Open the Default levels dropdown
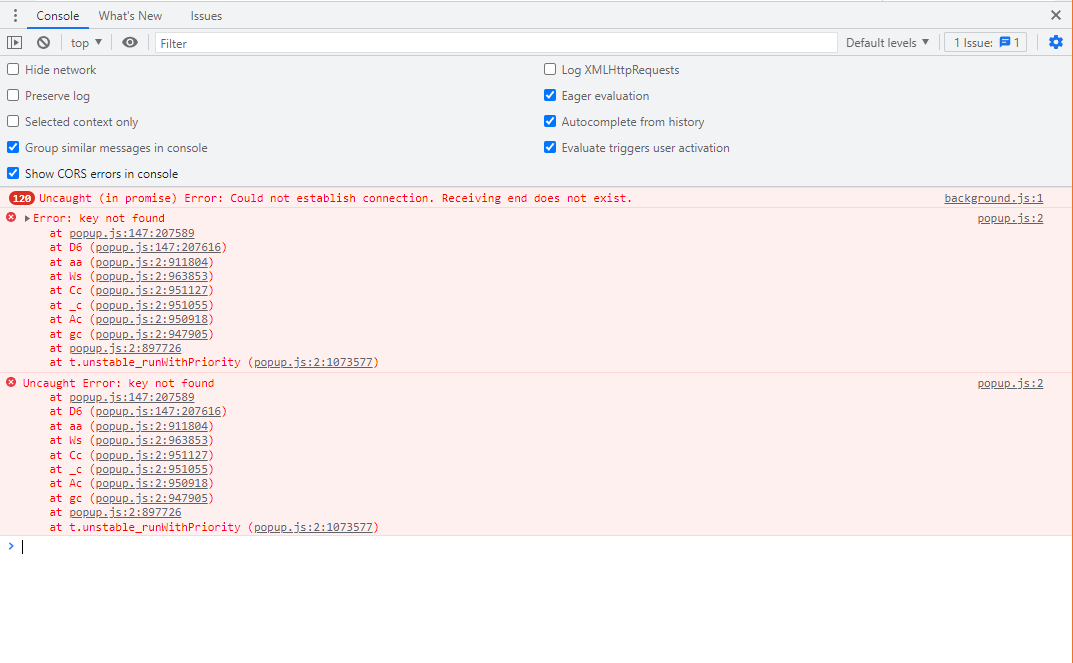This screenshot has width=1073, height=663. [x=887, y=42]
